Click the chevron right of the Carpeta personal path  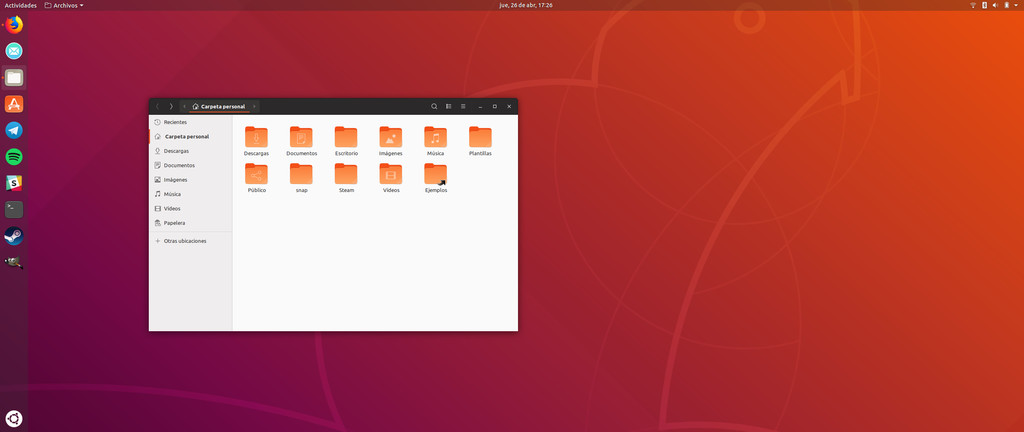coord(254,106)
